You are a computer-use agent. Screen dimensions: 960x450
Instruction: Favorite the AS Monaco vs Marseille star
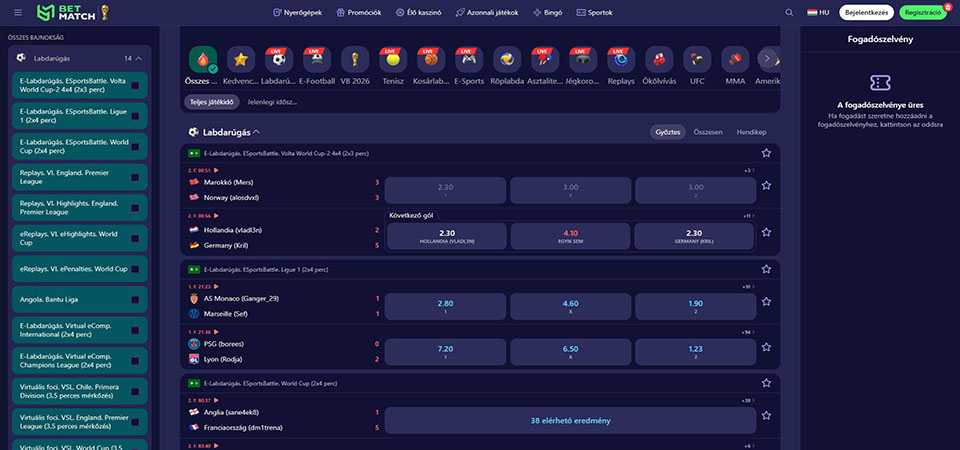(x=766, y=301)
